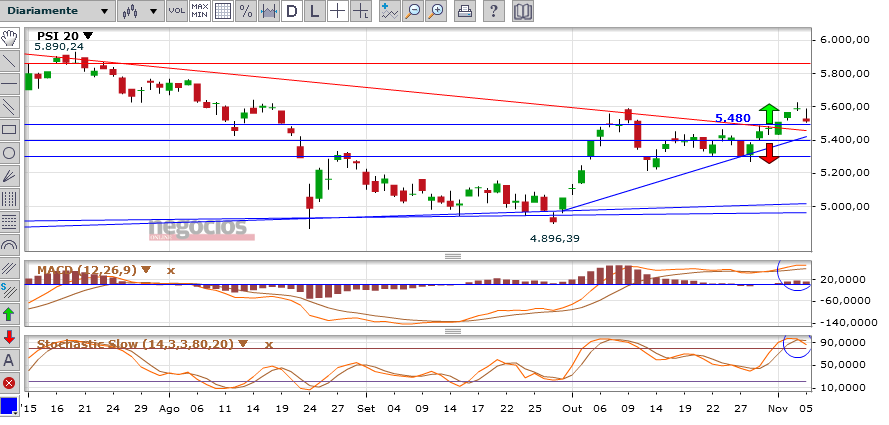Toggle the VOL volume display
Image resolution: width=889 pixels, height=425 pixels.
[176, 11]
